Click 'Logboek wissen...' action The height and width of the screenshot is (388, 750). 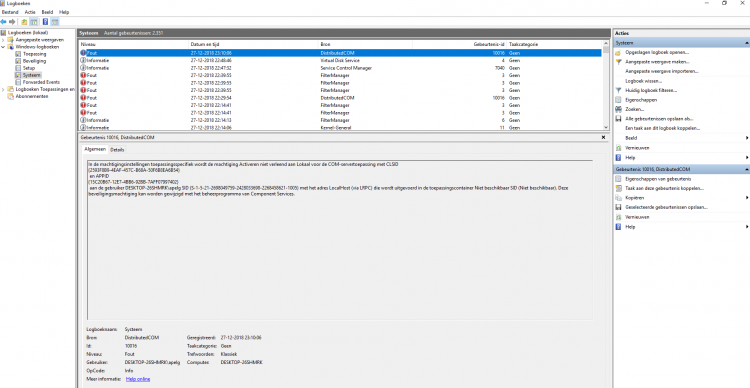pos(643,81)
